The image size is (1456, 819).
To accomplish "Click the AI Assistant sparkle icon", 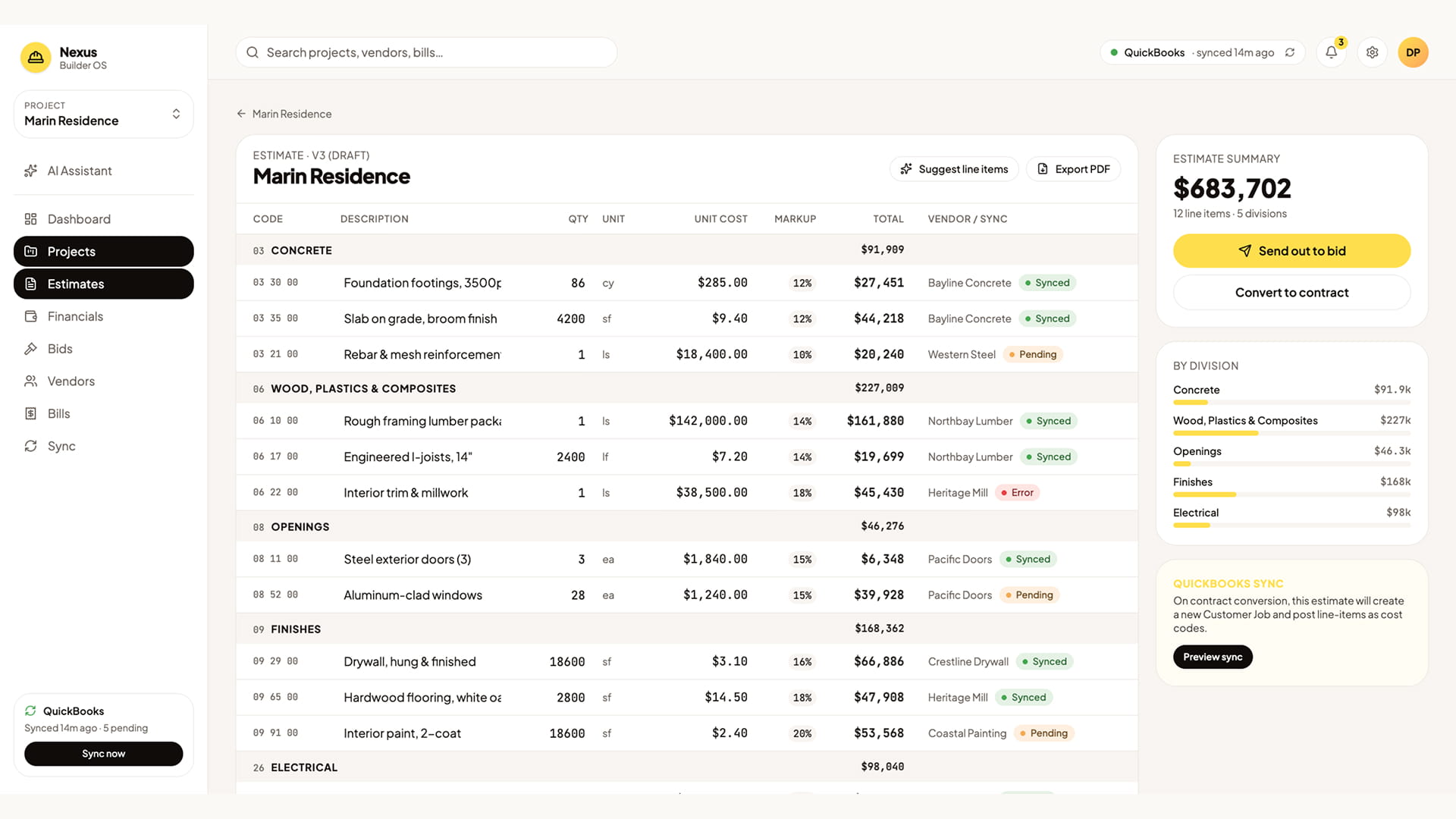I will coord(31,171).
